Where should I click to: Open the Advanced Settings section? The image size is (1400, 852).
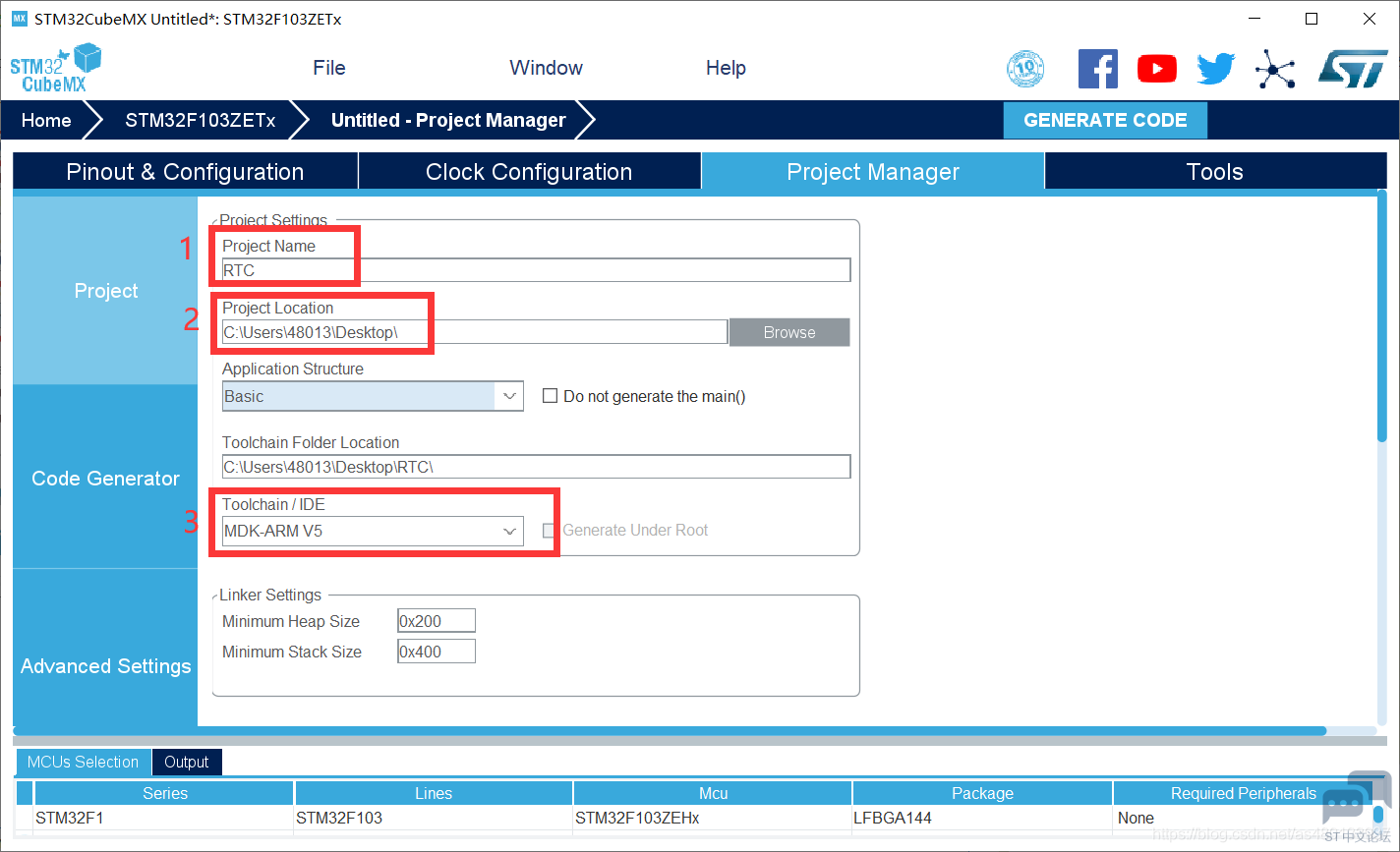click(x=105, y=665)
